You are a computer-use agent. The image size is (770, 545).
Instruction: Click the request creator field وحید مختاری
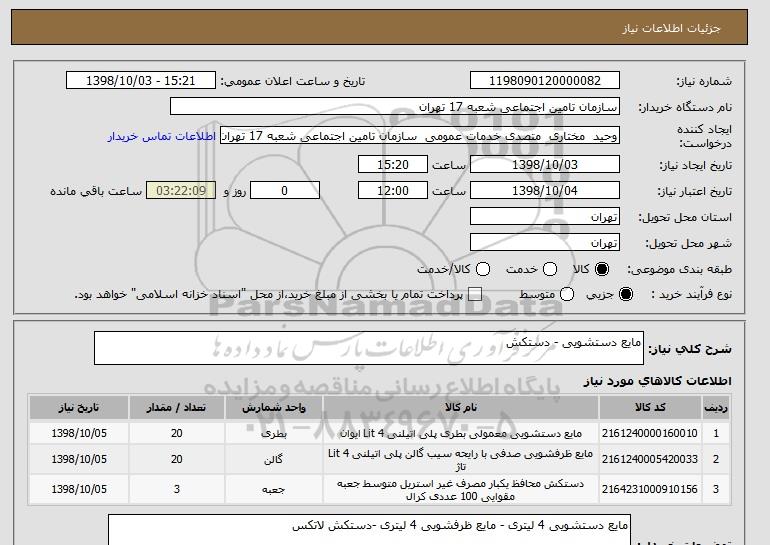click(420, 136)
